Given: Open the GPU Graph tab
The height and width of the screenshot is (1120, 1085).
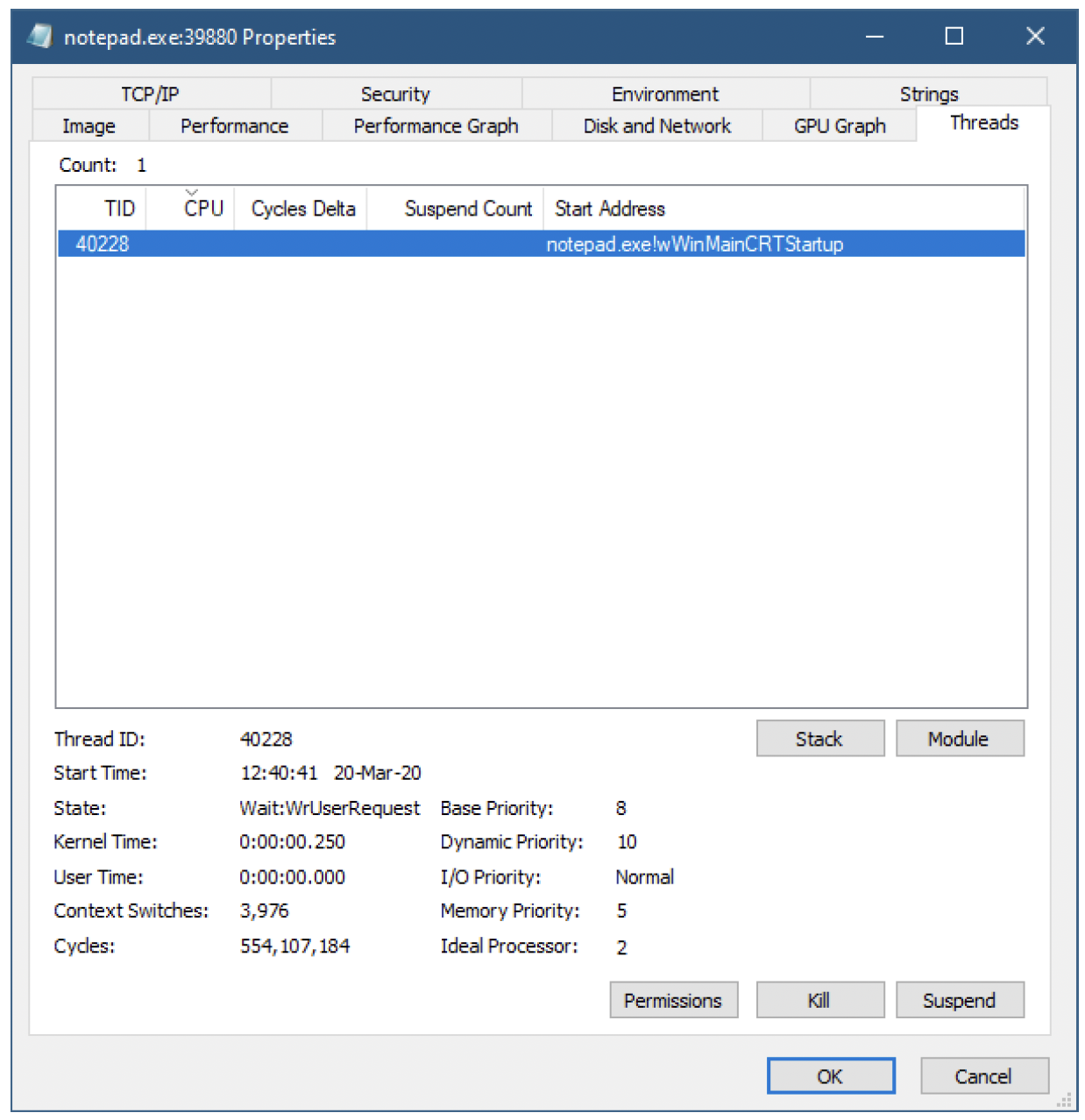Looking at the screenshot, I should click(840, 125).
